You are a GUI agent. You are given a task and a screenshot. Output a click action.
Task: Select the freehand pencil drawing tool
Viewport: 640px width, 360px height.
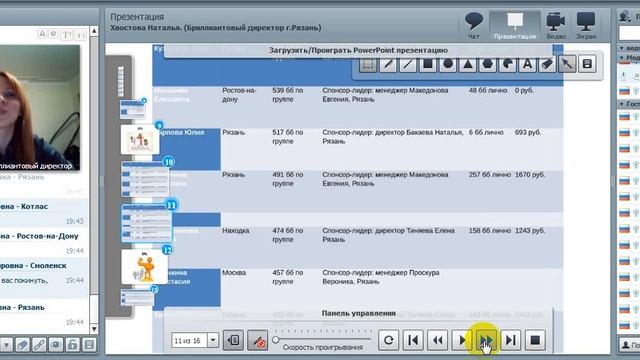[388, 64]
